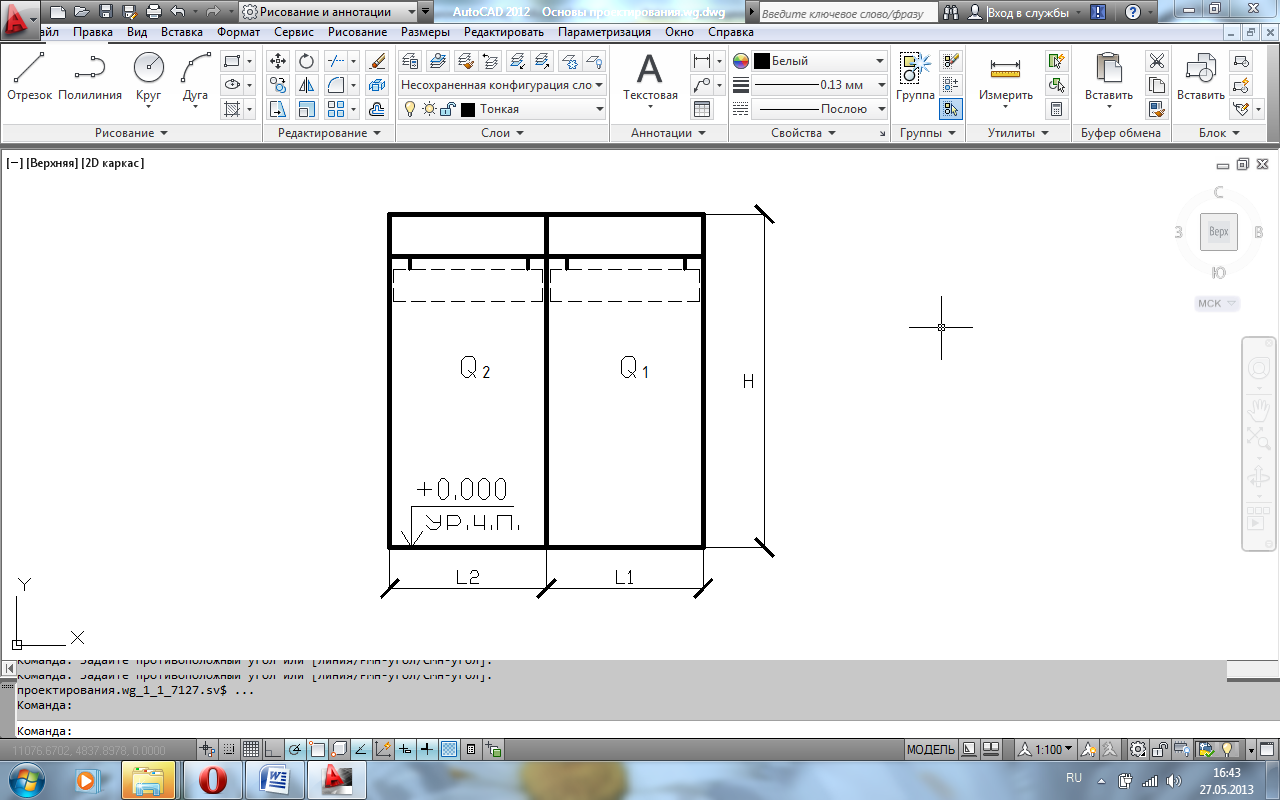Select the Полилиния tool
Screen dimensions: 1280x800
90,77
